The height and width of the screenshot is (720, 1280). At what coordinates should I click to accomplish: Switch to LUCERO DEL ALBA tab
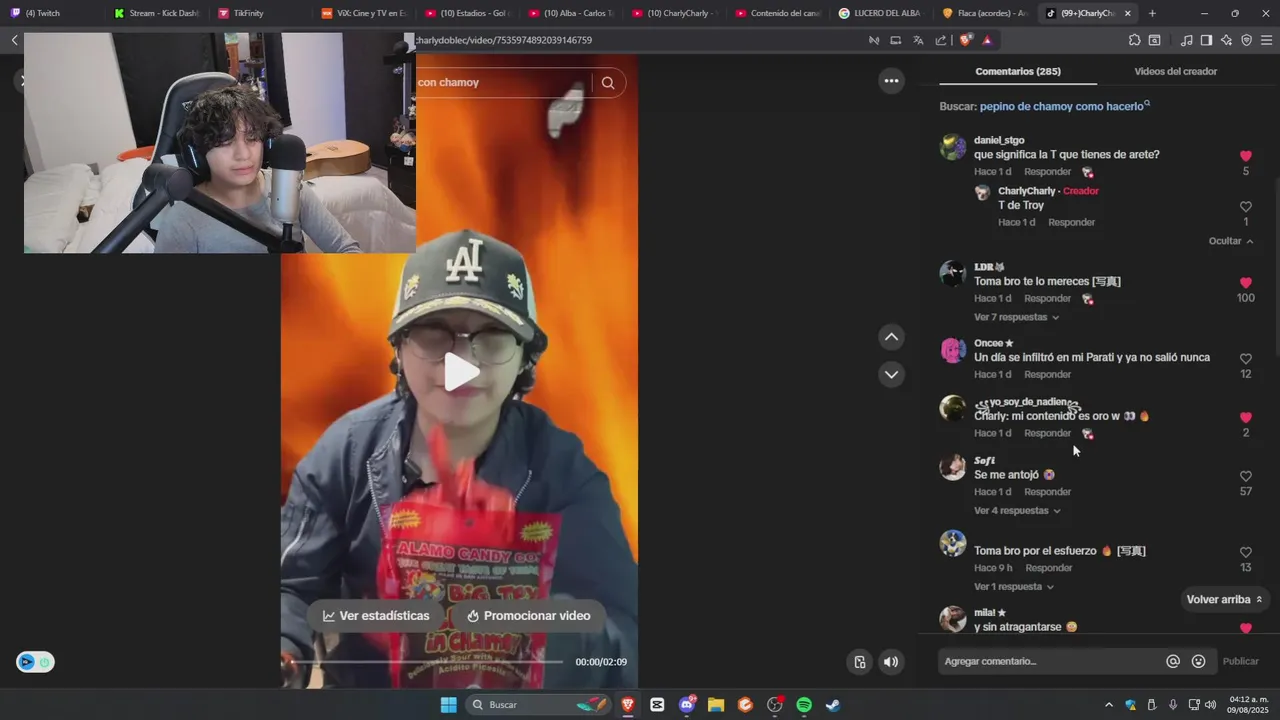(x=881, y=13)
